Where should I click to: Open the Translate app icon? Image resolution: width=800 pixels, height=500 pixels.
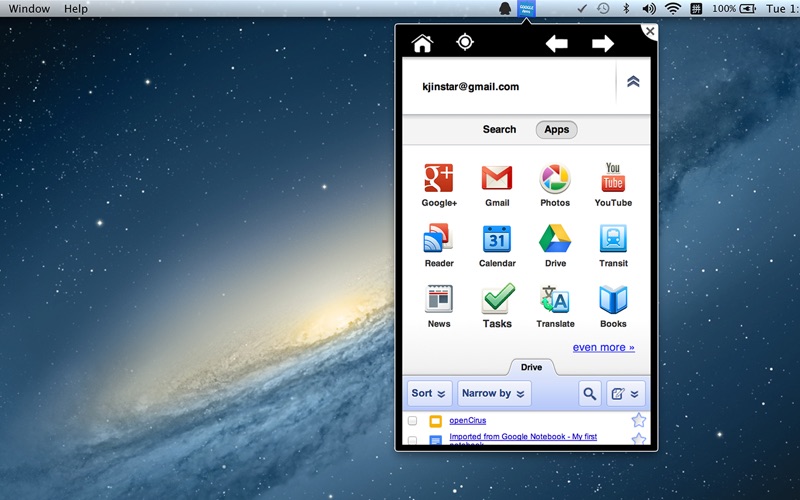tap(555, 298)
